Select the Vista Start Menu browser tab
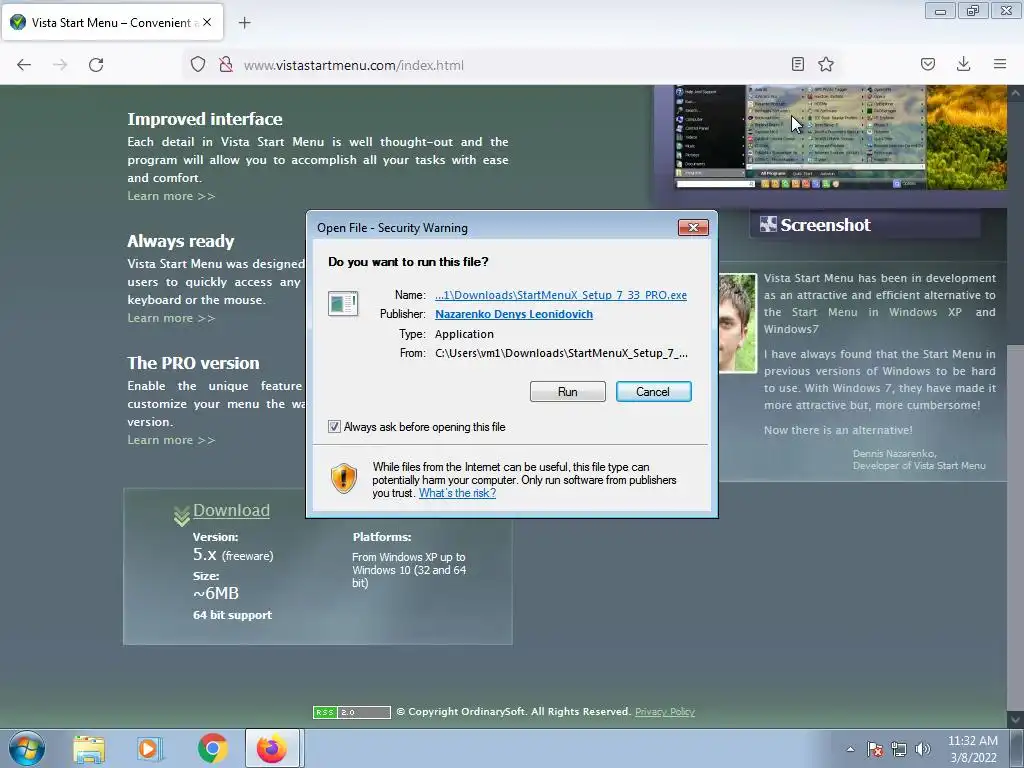This screenshot has height=768, width=1024. tap(112, 22)
